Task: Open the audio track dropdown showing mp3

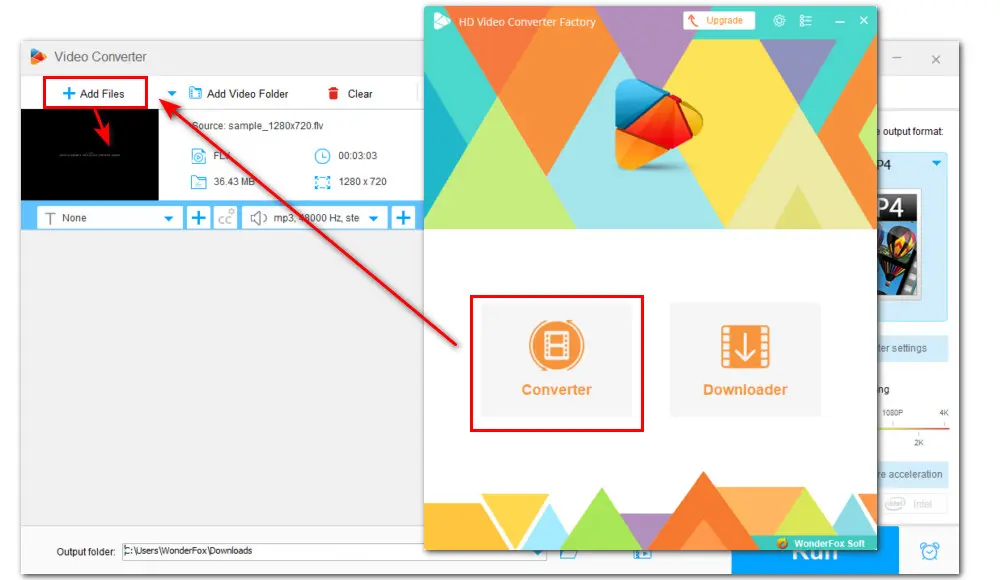Action: coord(315,218)
